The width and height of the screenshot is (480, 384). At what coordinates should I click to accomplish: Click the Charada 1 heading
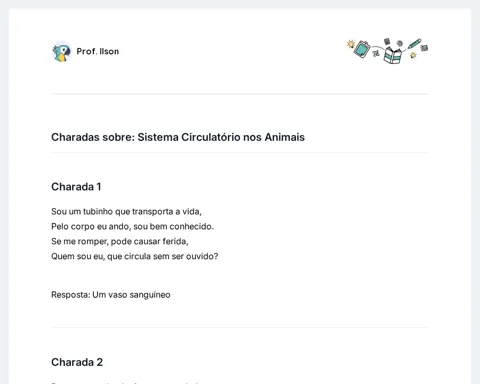[76, 187]
